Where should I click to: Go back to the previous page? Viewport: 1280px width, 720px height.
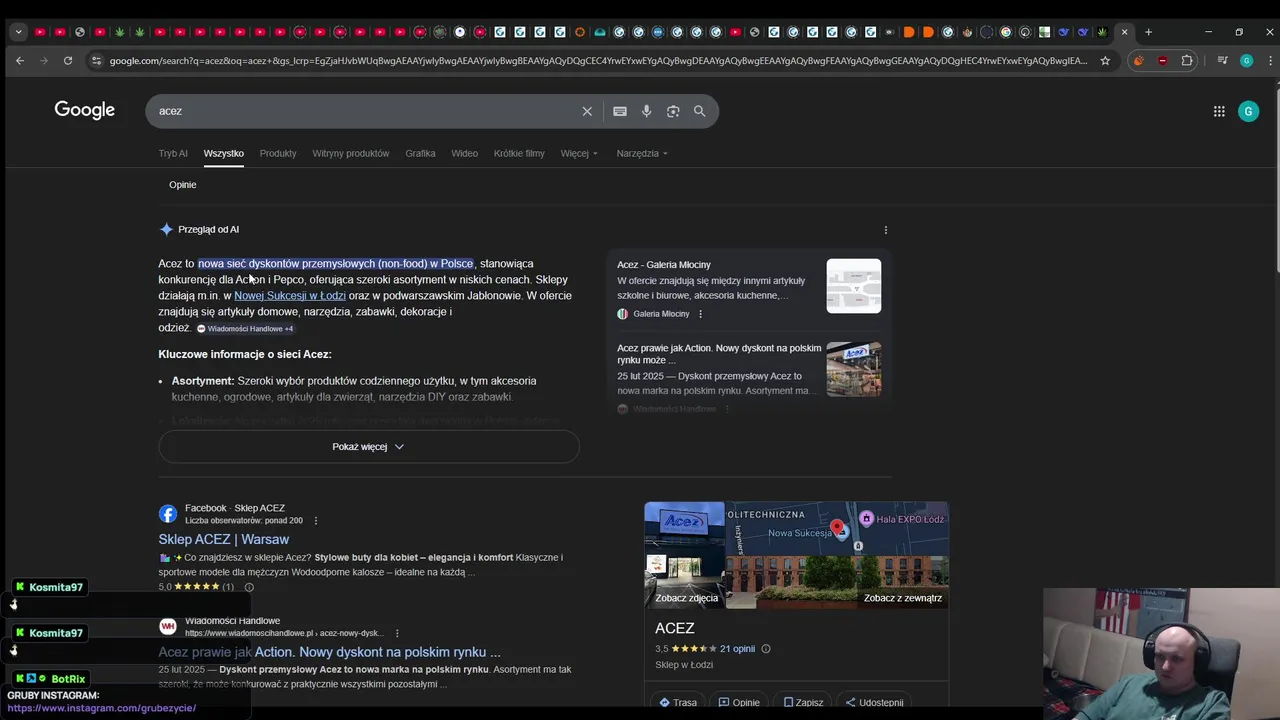[20, 61]
